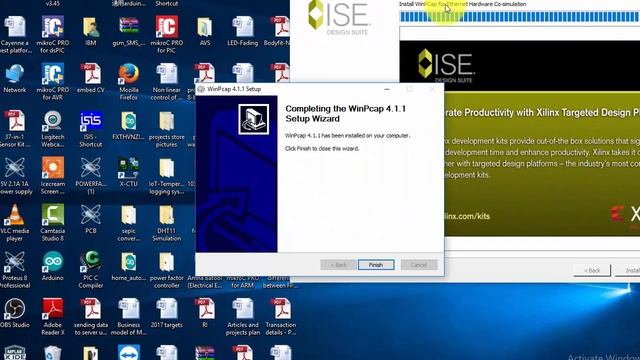Launch X-CTU from desktop
640x360 pixels.
(129, 172)
